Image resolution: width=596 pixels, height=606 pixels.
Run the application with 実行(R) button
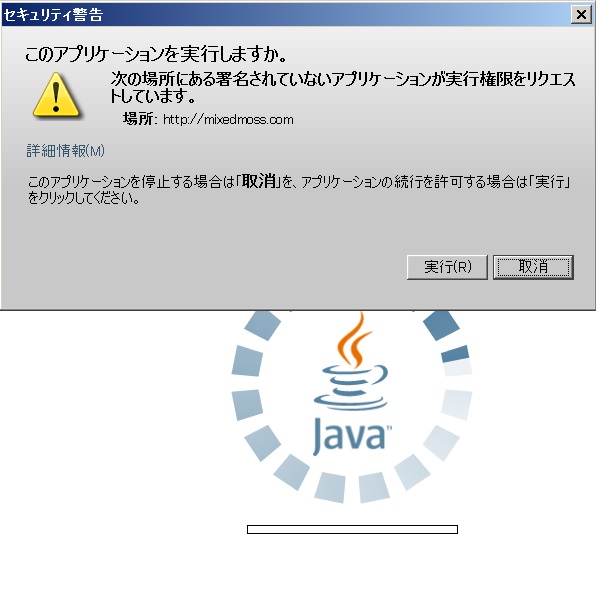click(447, 267)
